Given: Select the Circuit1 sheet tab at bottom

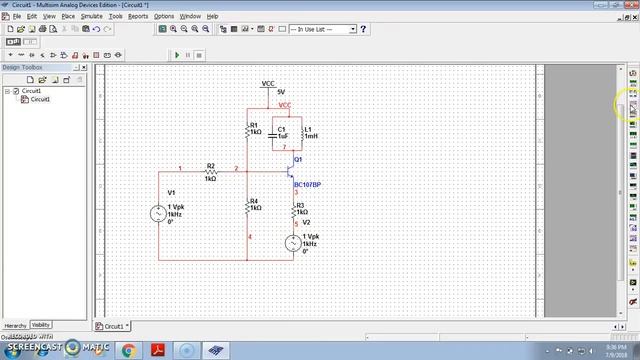Looking at the screenshot, I should click(112, 326).
